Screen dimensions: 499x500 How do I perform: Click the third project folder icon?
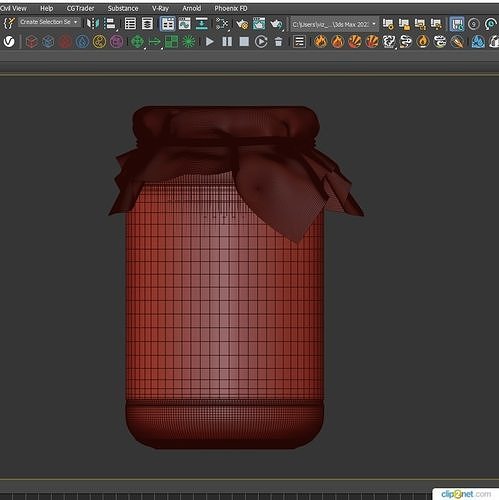pos(420,24)
